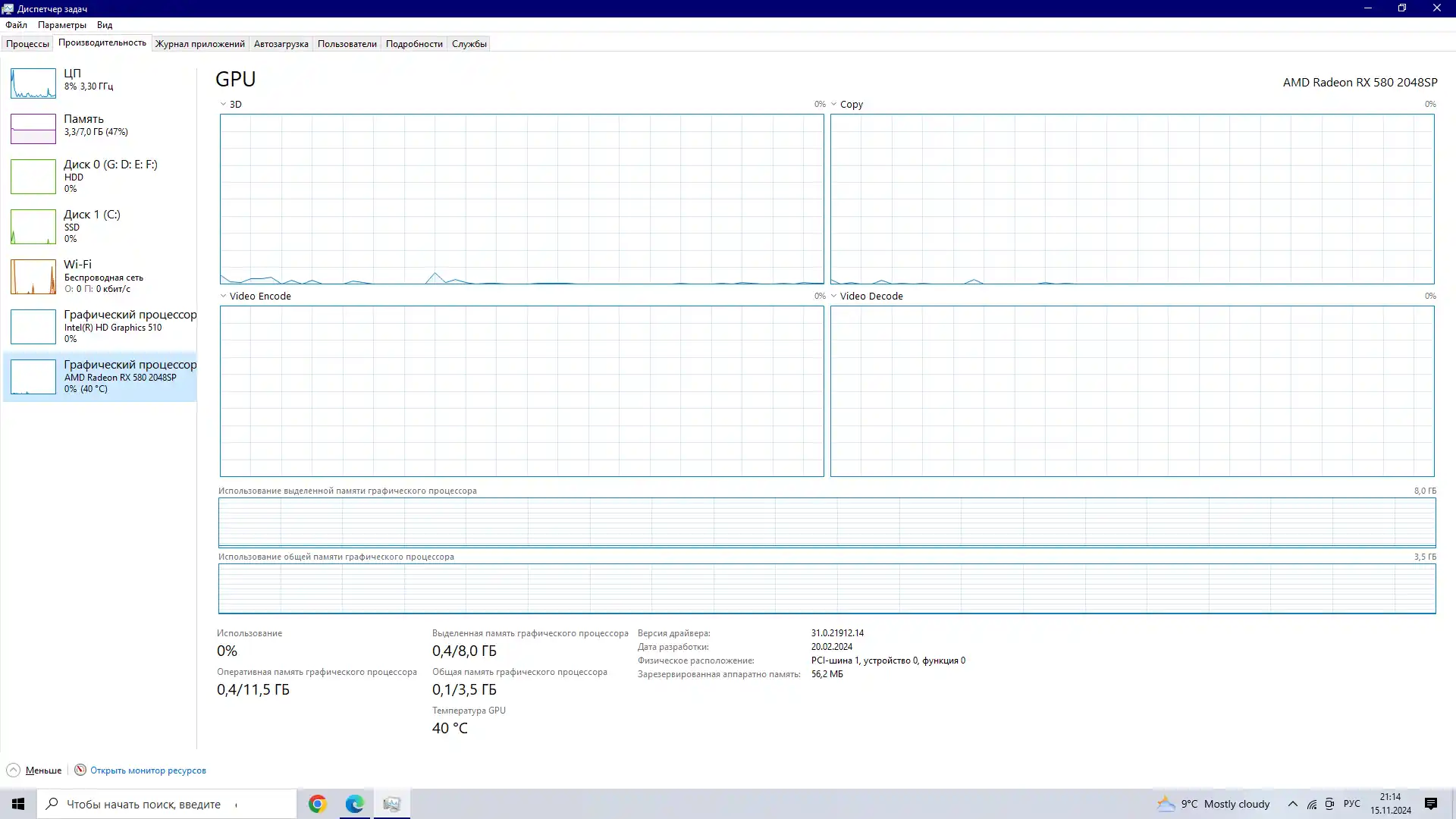
Task: Open network status tray icon
Action: point(1312,804)
